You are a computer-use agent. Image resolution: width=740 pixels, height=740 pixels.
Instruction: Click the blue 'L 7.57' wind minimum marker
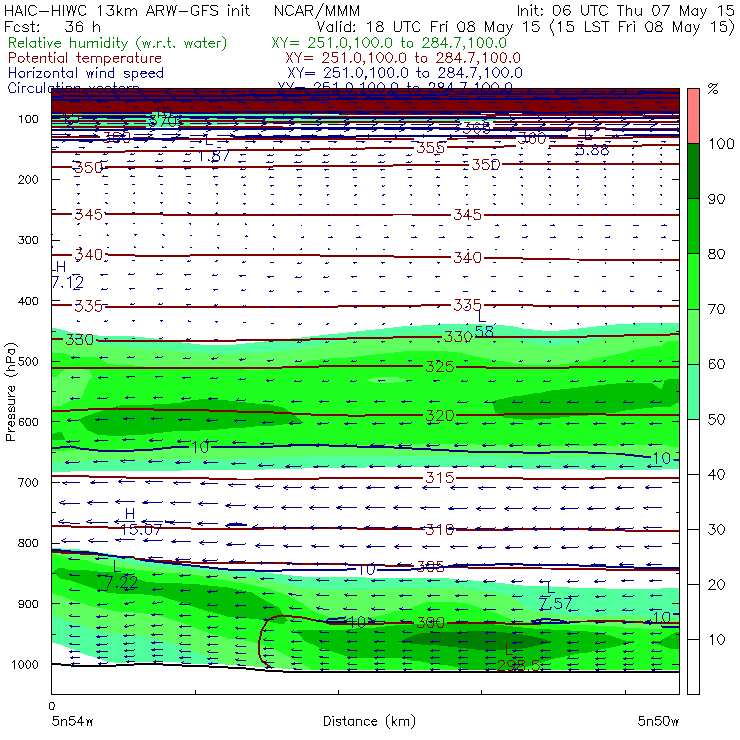coord(555,596)
